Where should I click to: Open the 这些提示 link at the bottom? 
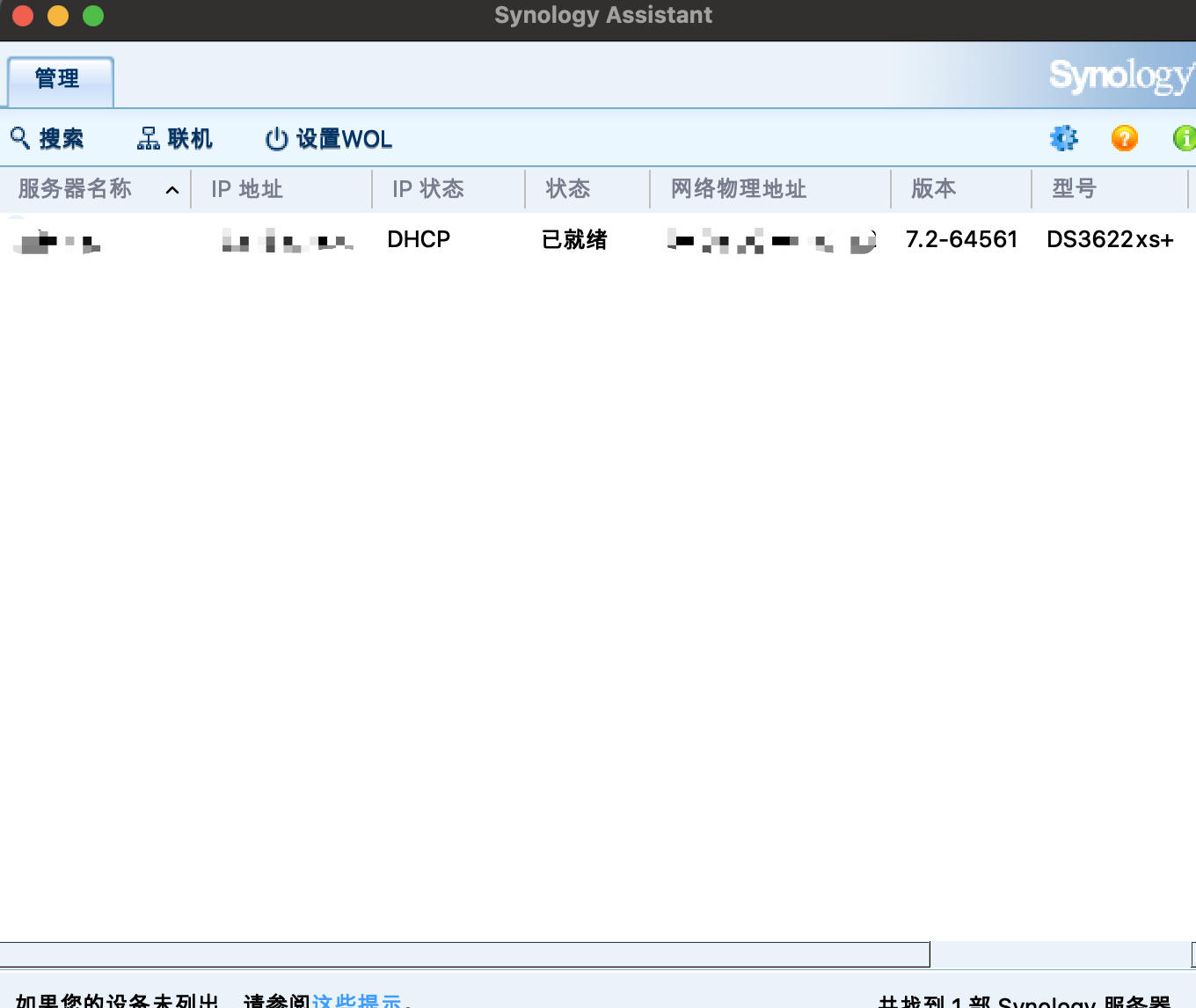pos(356,1001)
